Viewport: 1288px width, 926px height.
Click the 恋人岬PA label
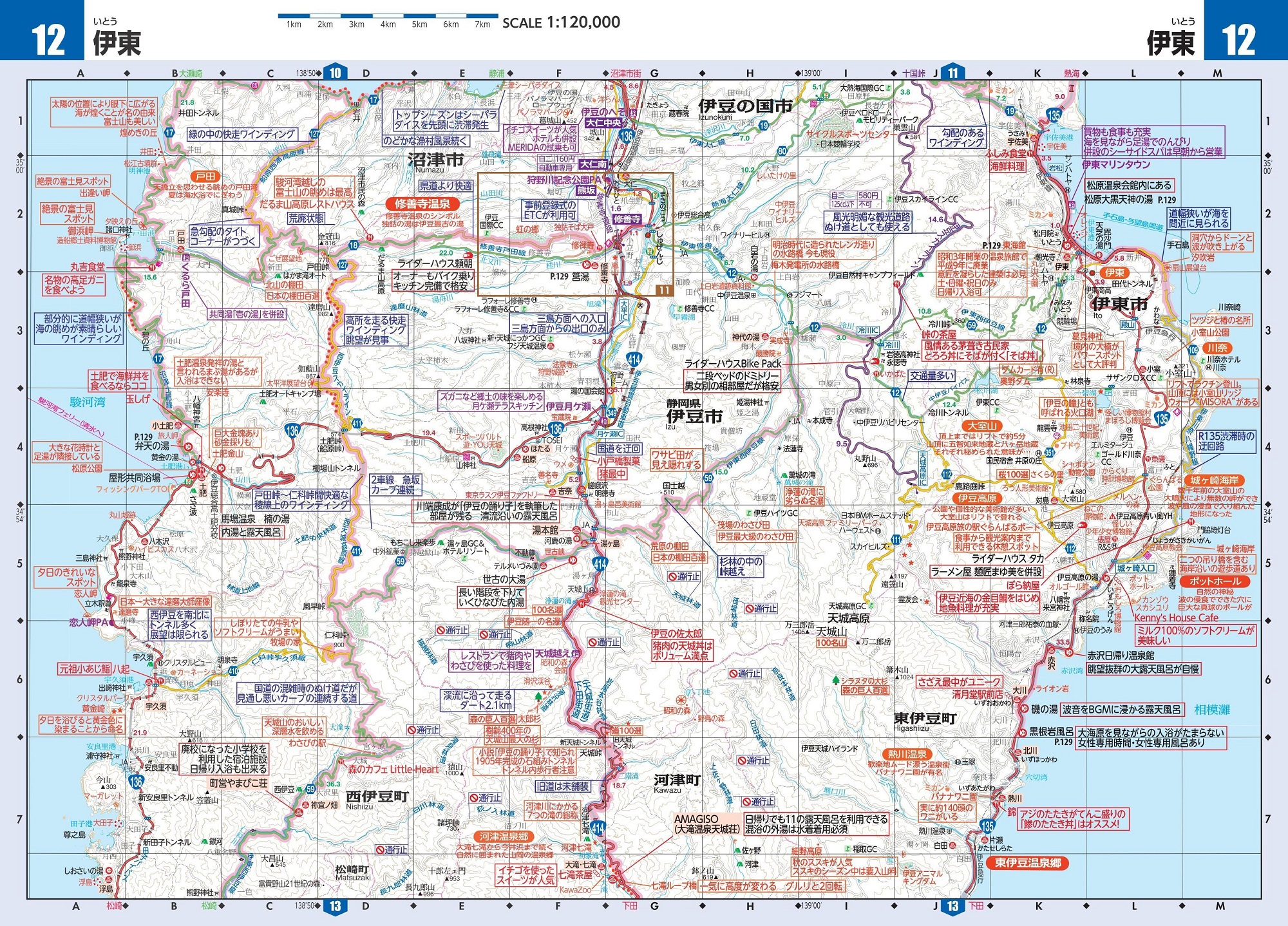[x=88, y=623]
